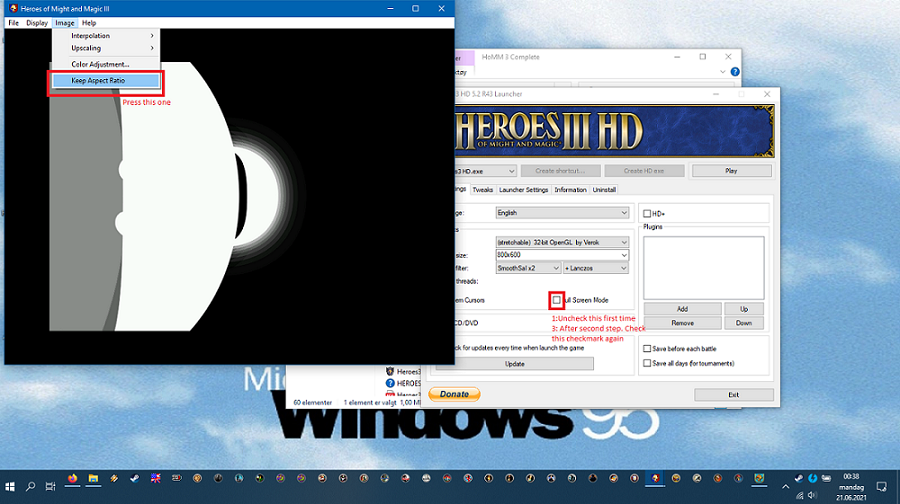900x504 pixels.
Task: Click the Exit button
Action: pyautogui.click(x=734, y=395)
